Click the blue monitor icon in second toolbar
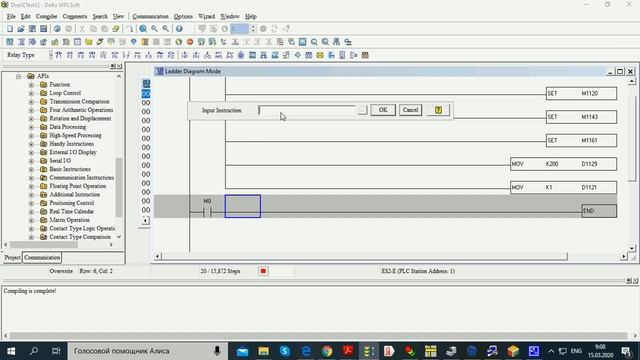This screenshot has height=360, width=640. click(302, 42)
